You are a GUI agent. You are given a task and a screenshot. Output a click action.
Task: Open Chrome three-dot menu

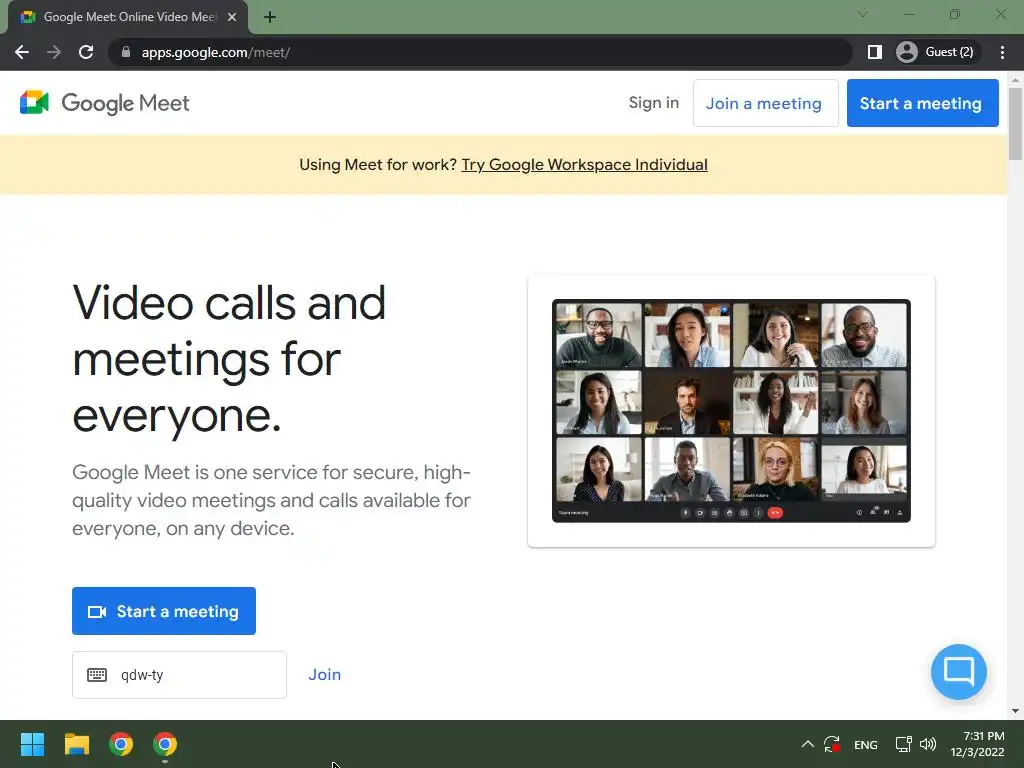click(1002, 52)
